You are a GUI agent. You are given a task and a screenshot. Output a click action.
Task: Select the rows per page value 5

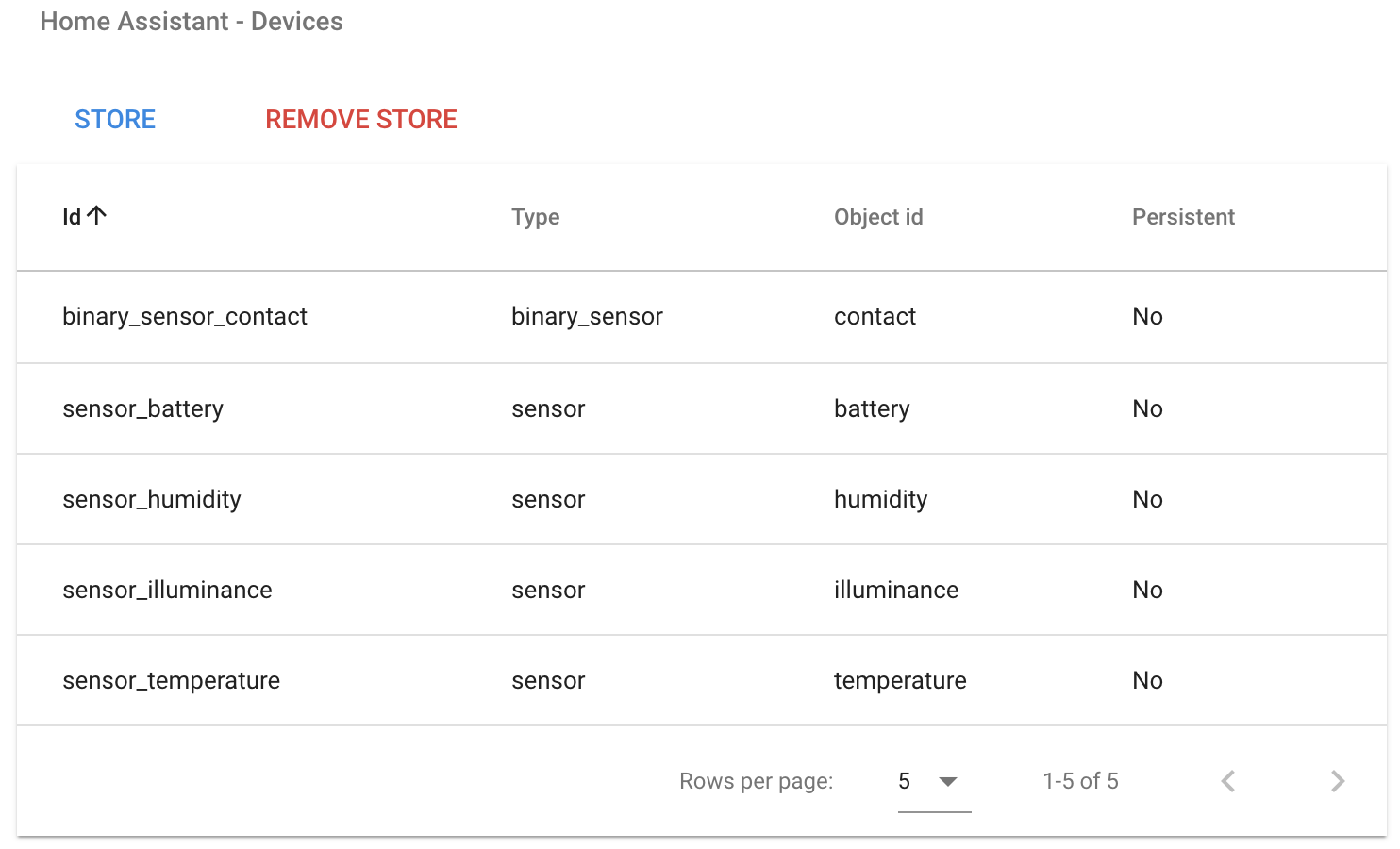point(905,781)
